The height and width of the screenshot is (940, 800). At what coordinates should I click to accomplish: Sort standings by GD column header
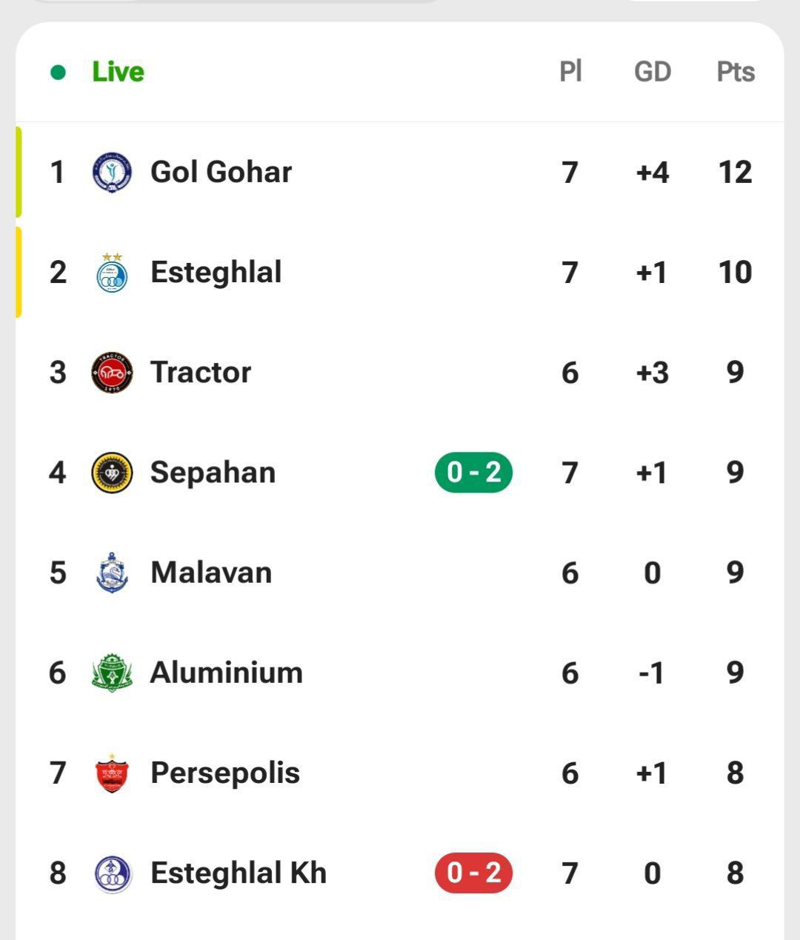pos(652,72)
